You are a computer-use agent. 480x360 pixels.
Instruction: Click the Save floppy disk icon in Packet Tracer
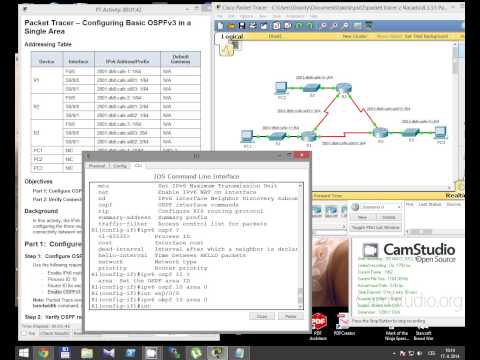click(x=242, y=26)
